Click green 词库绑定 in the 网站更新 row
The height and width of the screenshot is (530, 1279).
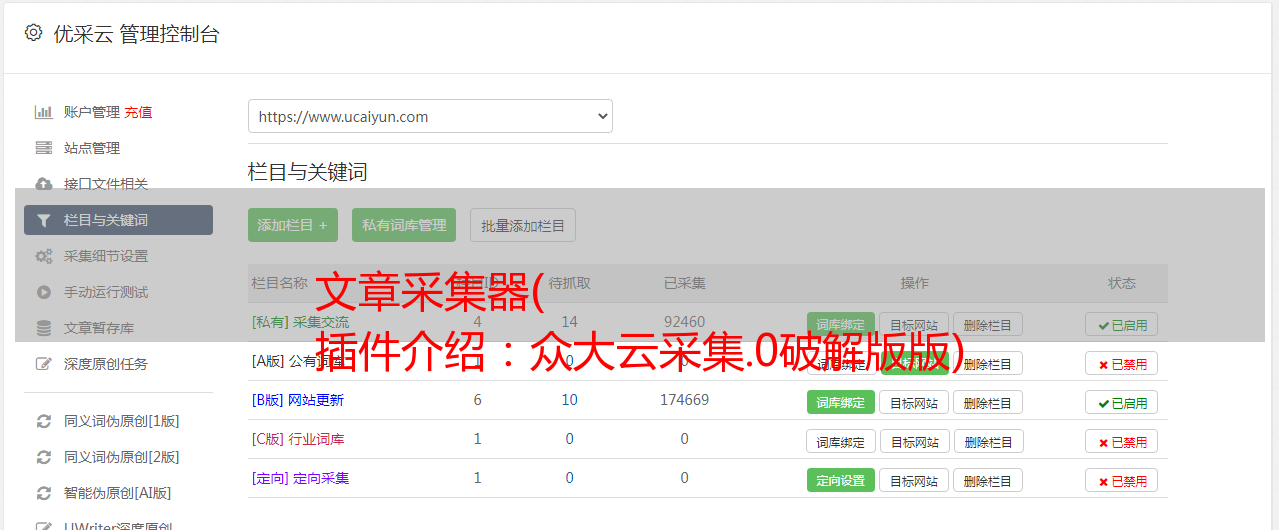841,402
